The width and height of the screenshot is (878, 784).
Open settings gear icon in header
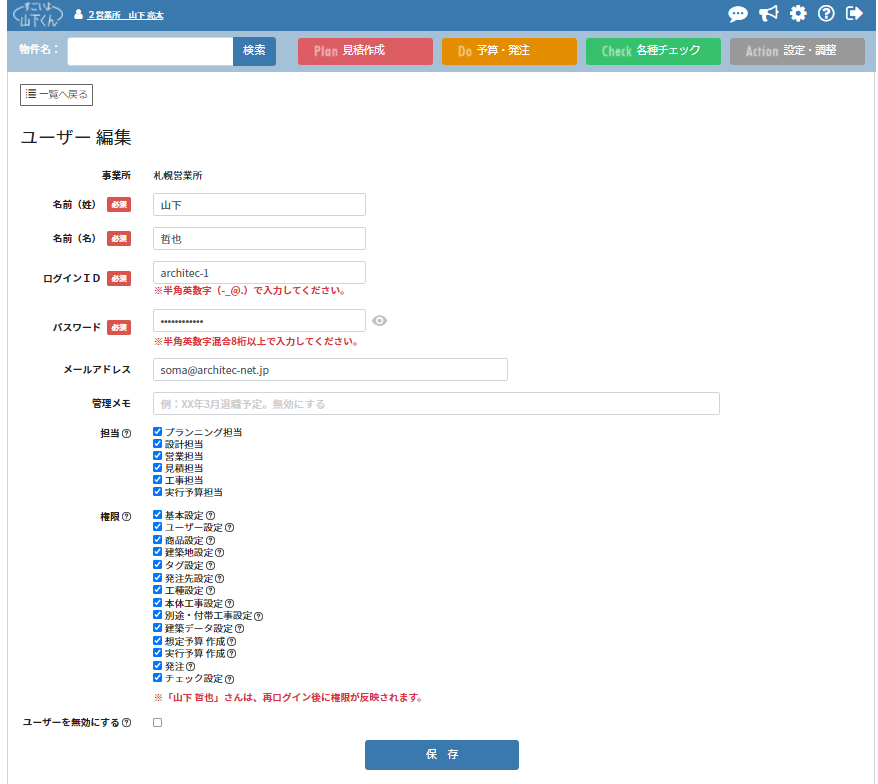[798, 14]
